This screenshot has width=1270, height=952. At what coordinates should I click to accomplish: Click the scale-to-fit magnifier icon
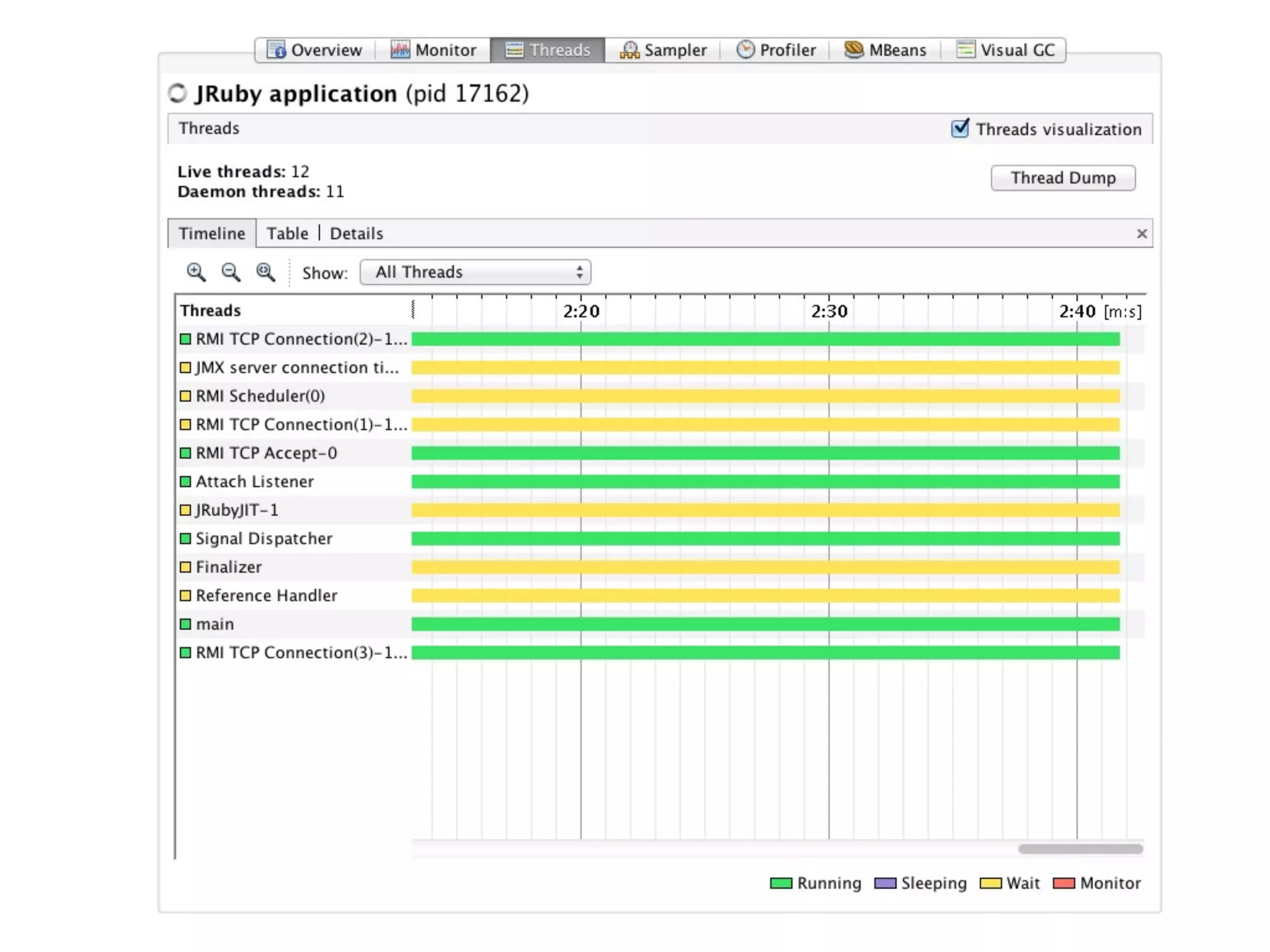(265, 272)
